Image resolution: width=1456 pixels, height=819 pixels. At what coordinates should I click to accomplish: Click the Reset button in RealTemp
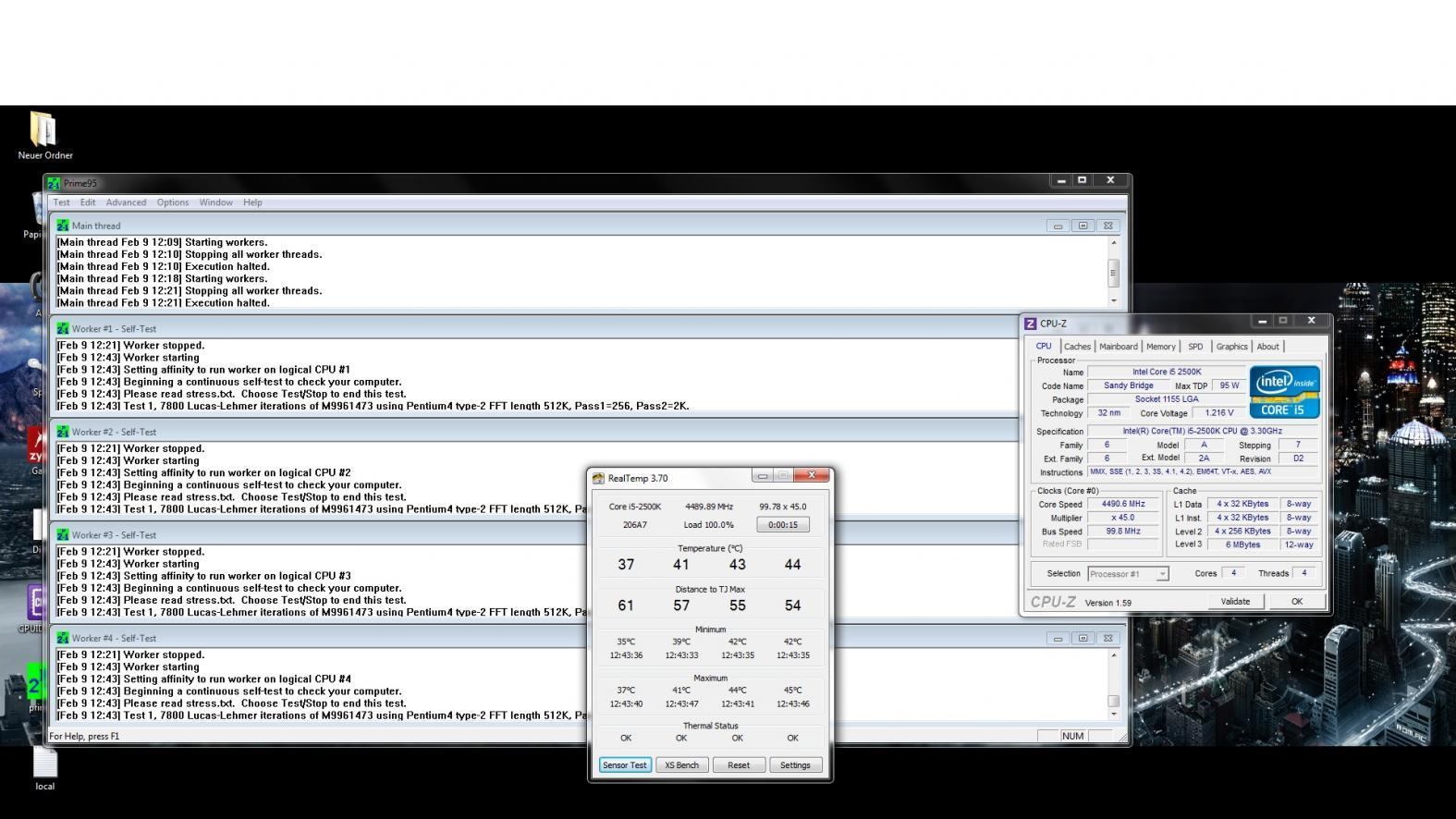coord(739,765)
